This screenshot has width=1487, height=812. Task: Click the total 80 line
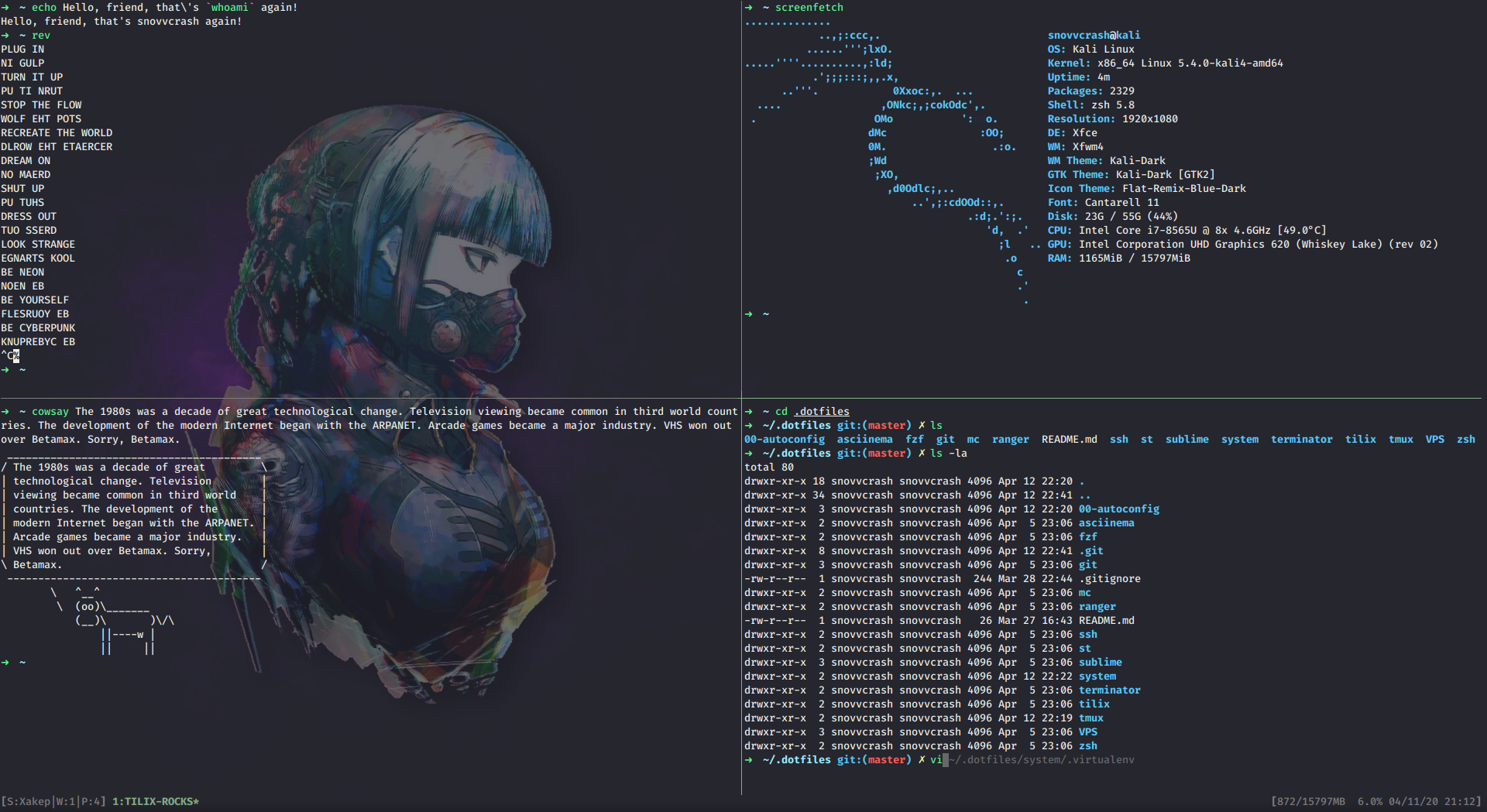point(769,467)
